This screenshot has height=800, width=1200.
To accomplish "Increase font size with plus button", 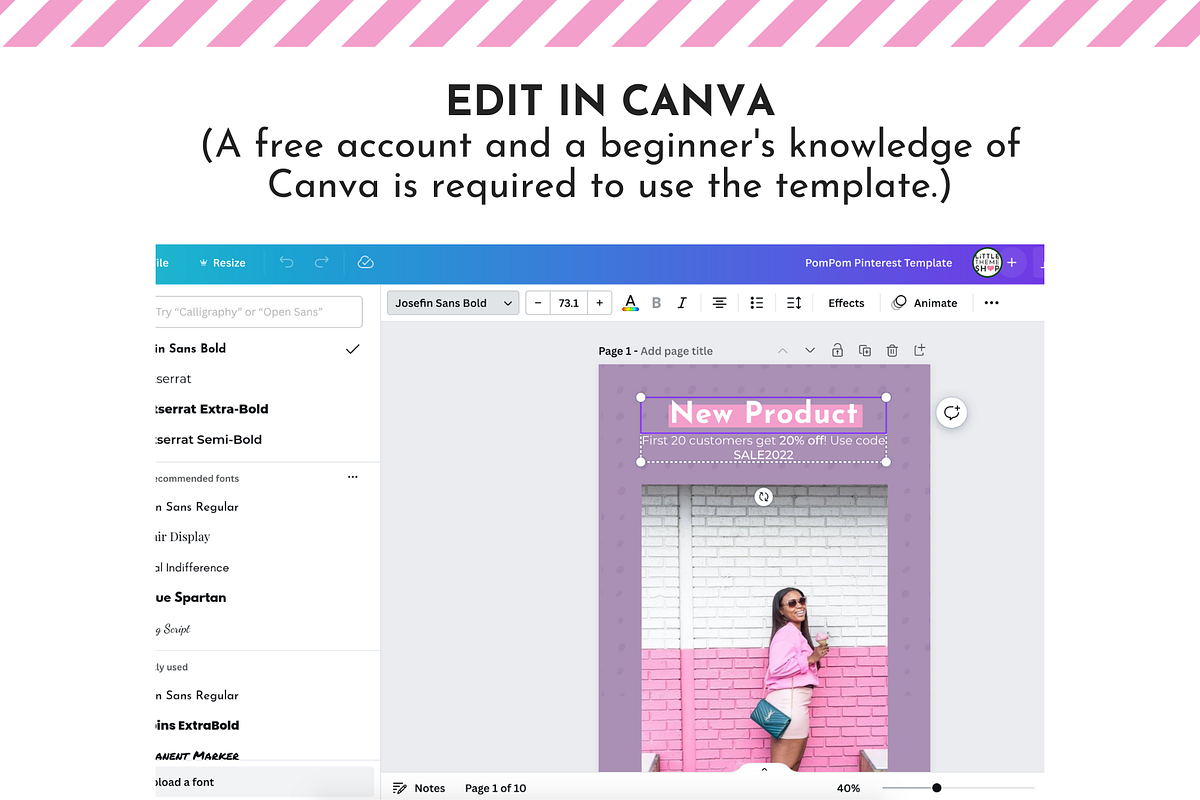I will click(x=599, y=303).
